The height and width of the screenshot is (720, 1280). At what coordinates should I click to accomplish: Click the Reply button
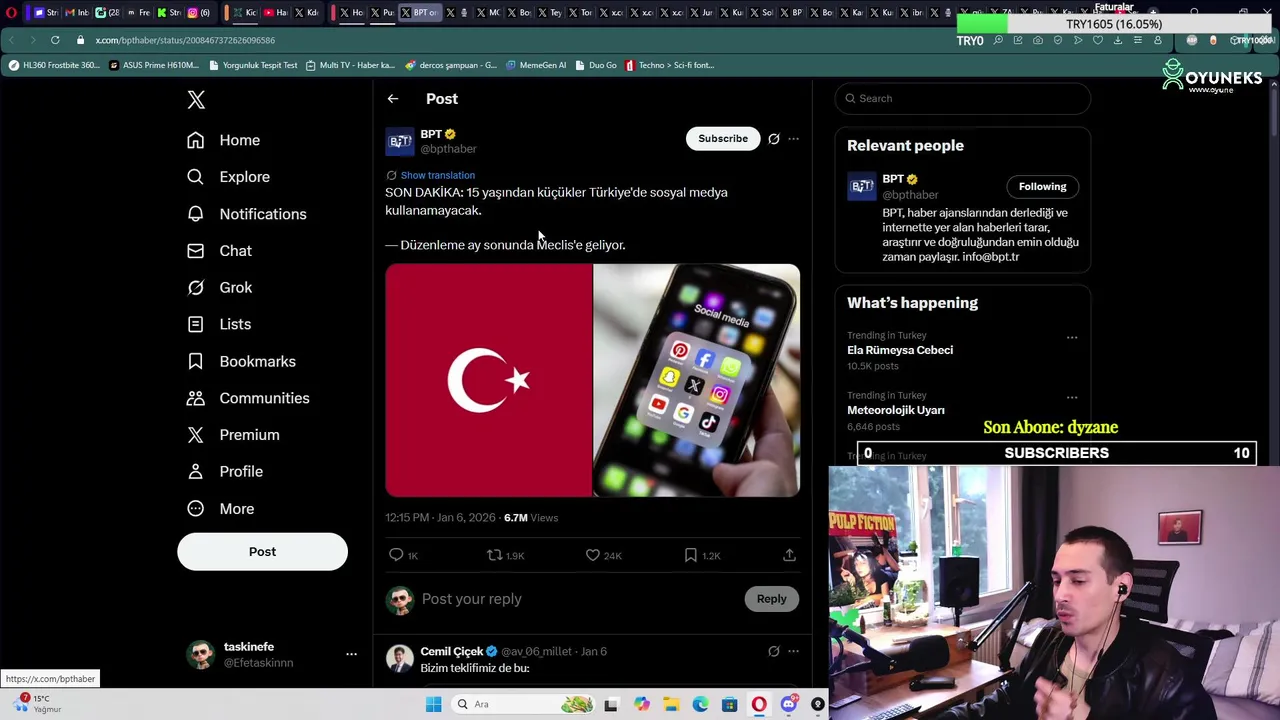pos(771,599)
